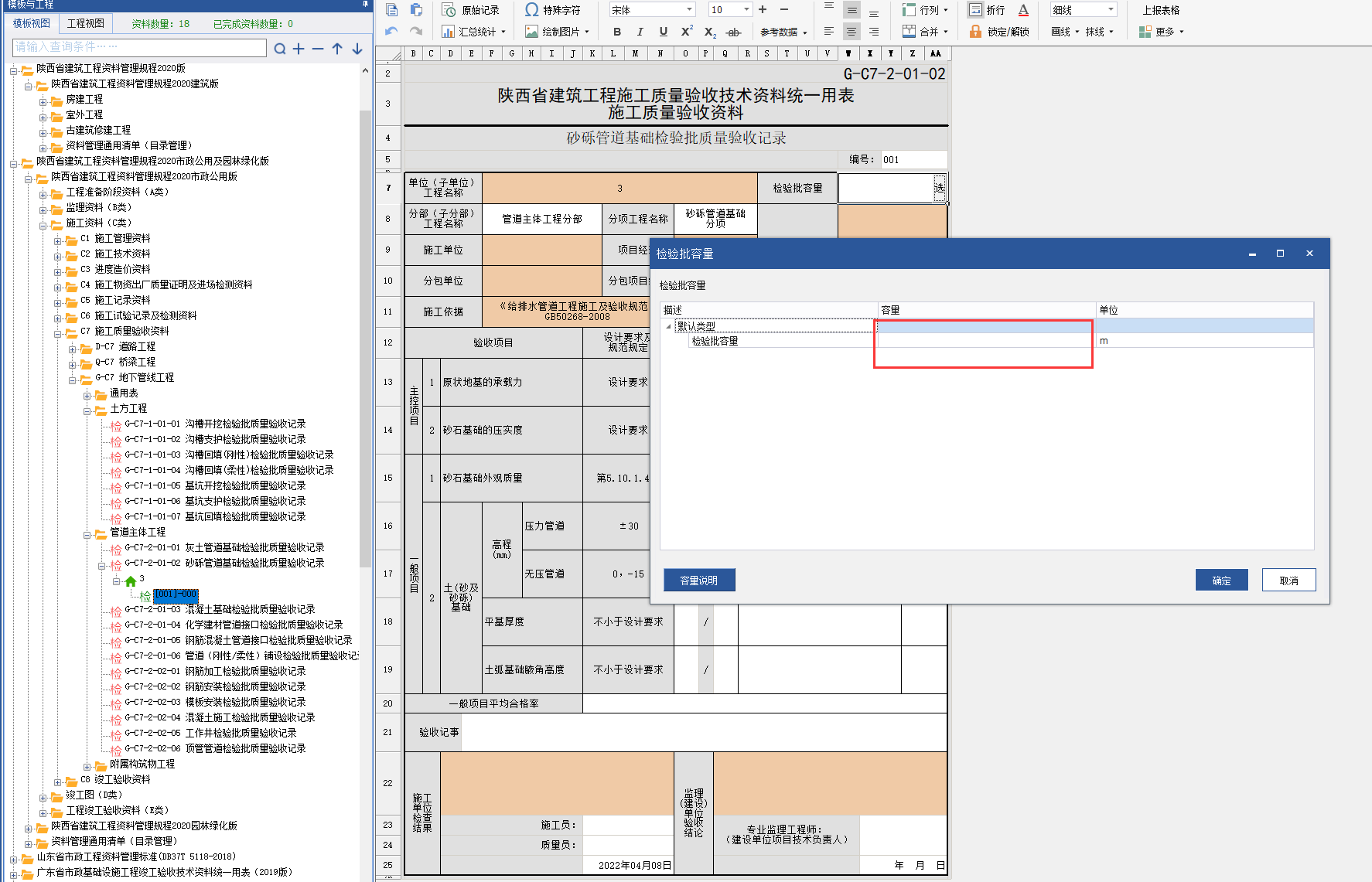Apply subscript formatting
This screenshot has width=1372, height=882.
coord(709,32)
